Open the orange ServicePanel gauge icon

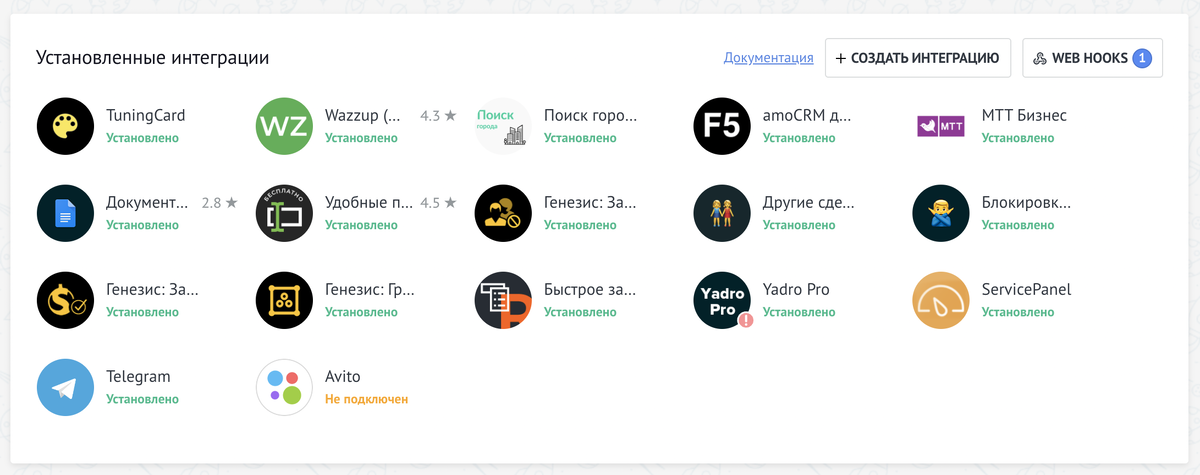(x=941, y=300)
